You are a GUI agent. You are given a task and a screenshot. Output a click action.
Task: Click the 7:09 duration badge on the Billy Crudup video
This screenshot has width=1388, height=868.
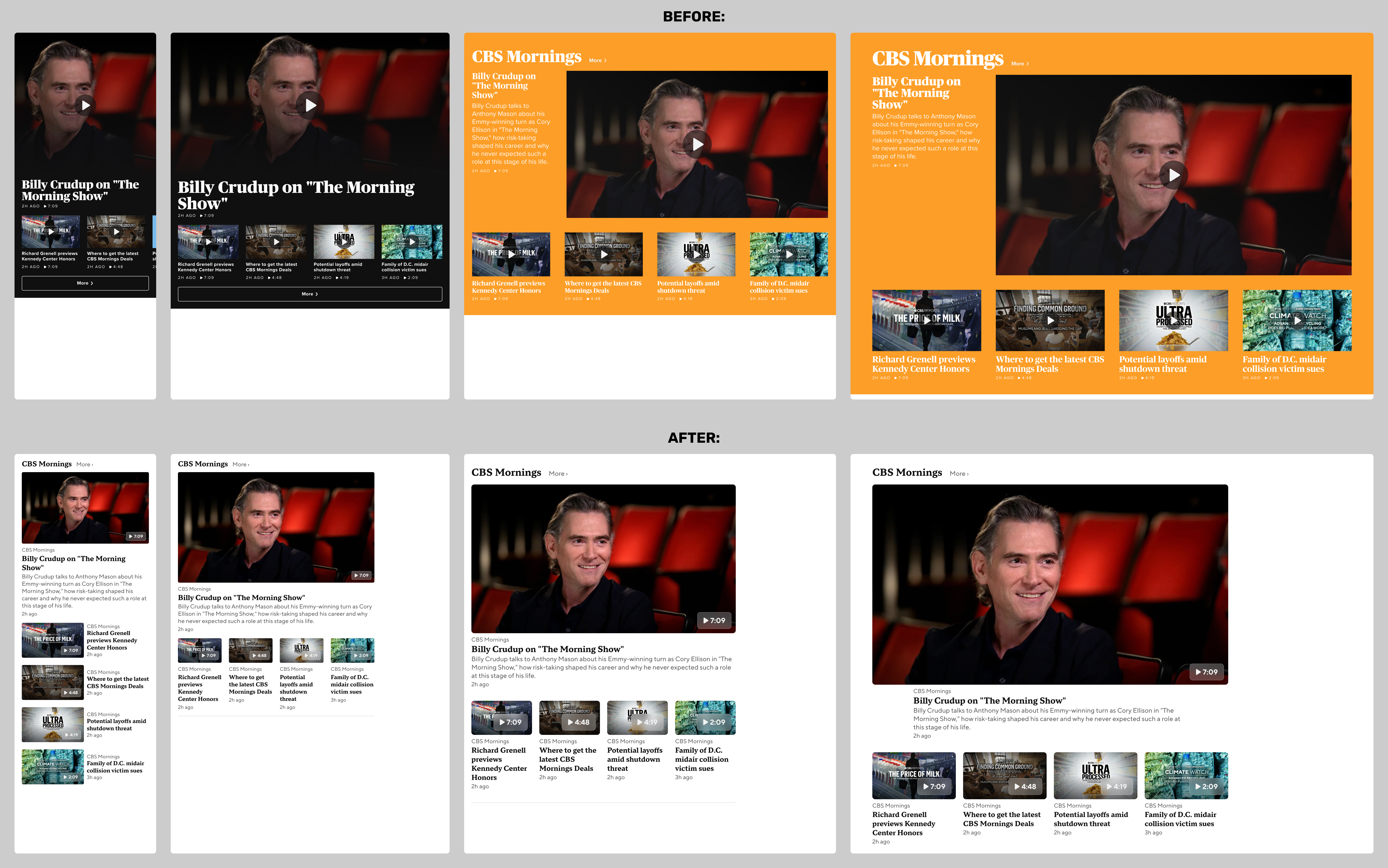pos(713,620)
